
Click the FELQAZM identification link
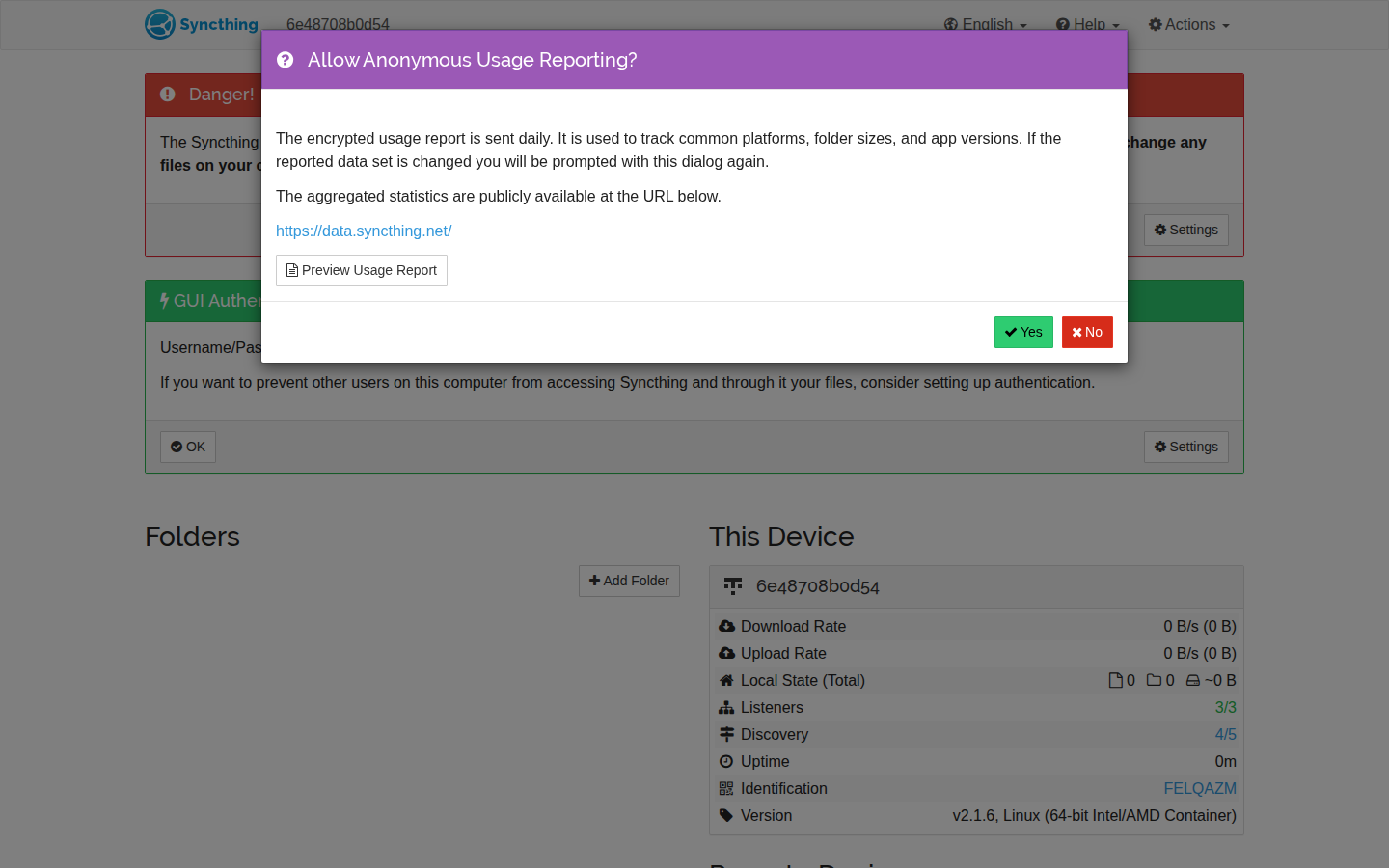[1200, 788]
